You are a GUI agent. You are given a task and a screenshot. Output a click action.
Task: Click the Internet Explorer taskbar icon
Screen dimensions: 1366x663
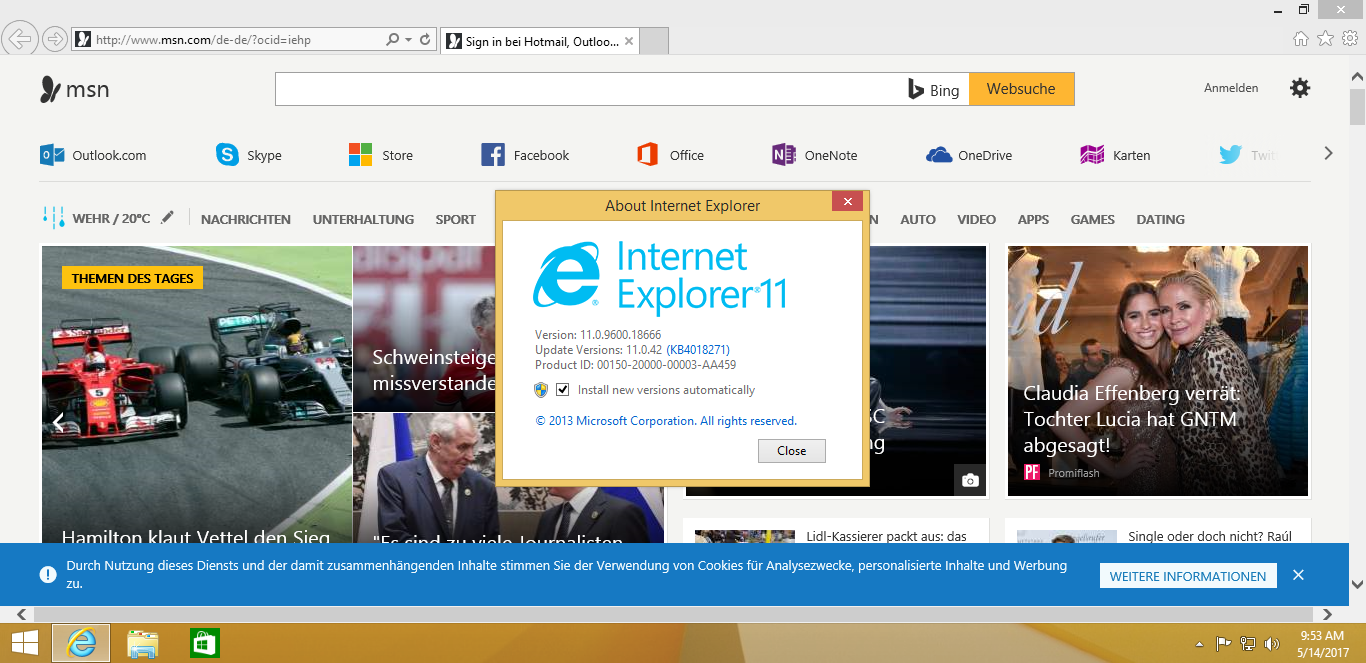pyautogui.click(x=81, y=643)
